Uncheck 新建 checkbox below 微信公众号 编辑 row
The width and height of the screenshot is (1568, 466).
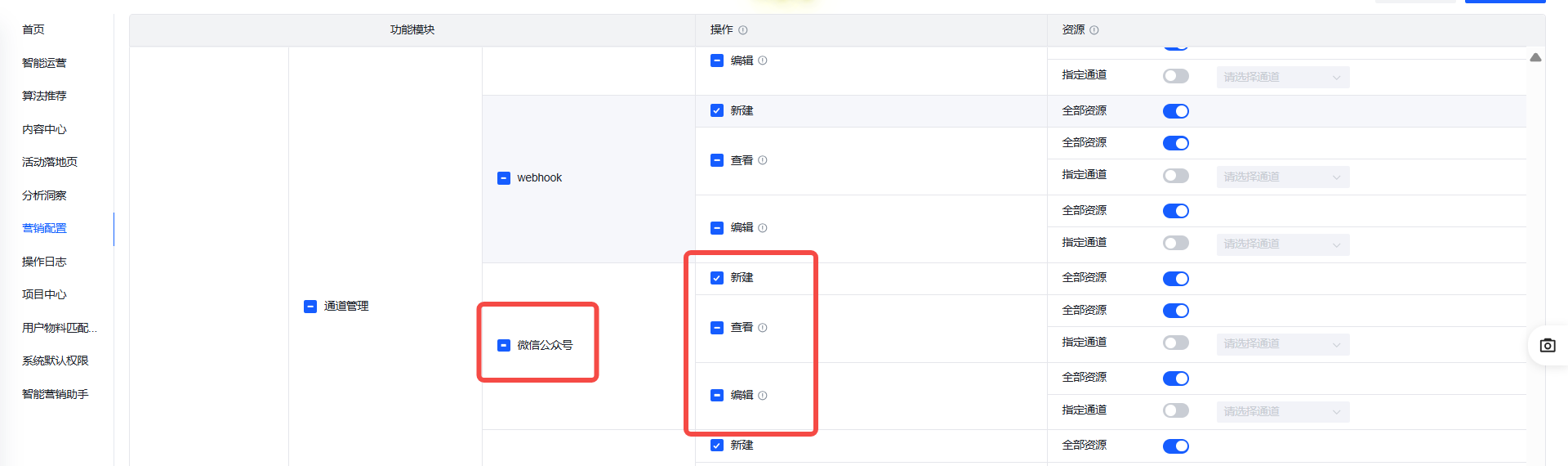(717, 446)
